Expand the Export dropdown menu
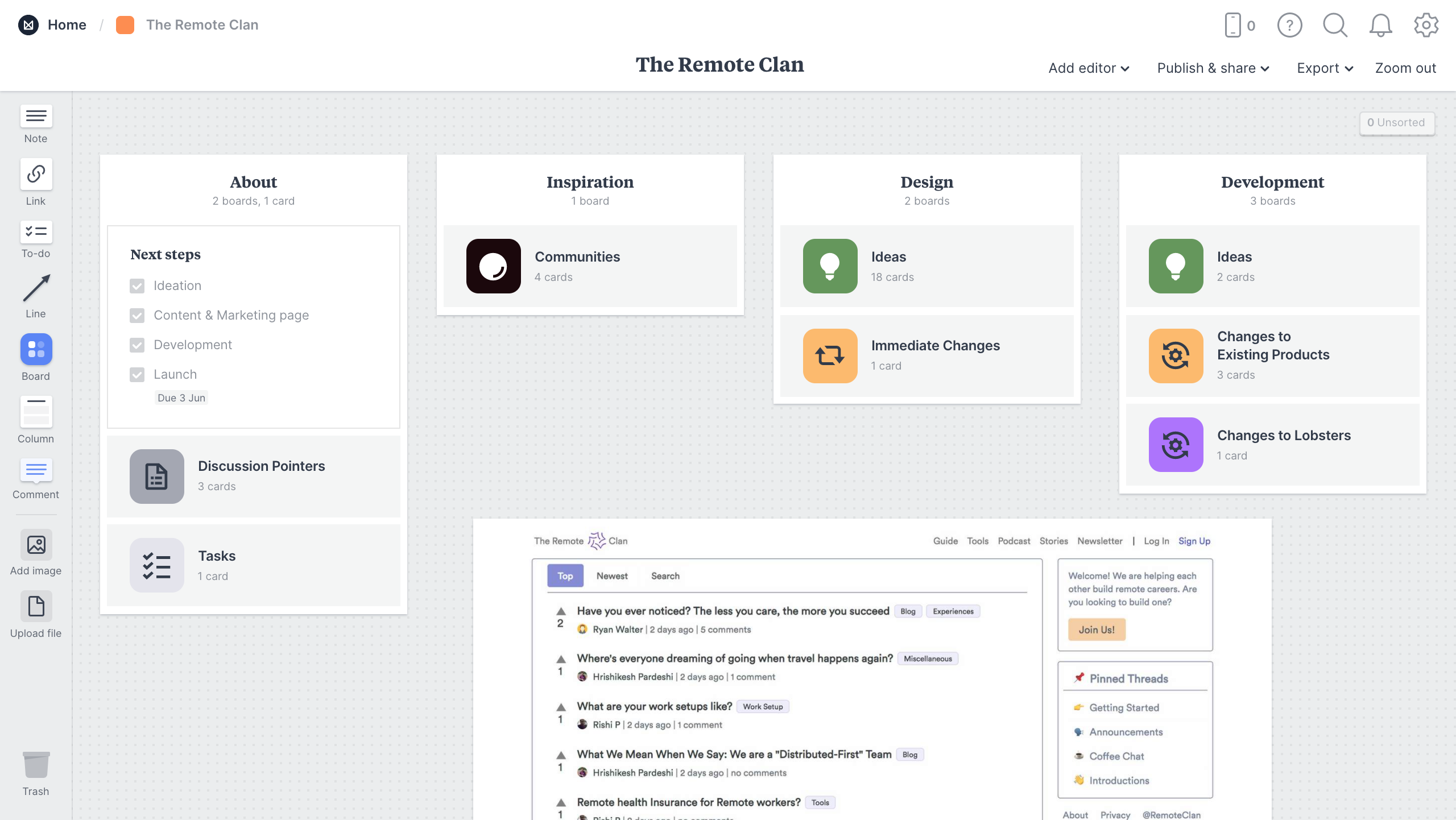1456x820 pixels. click(x=1323, y=68)
